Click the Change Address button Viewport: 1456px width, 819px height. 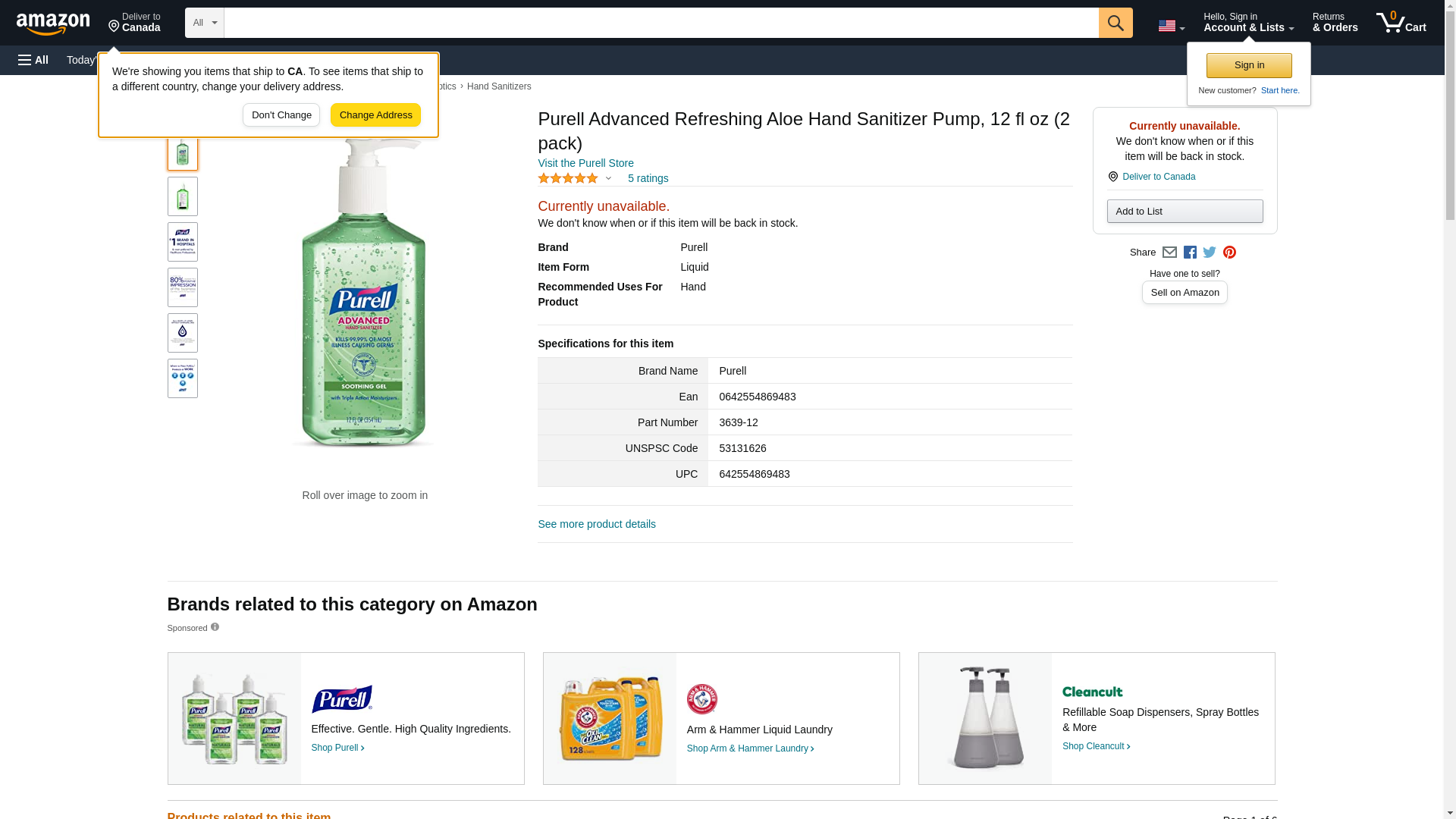pos(375,115)
